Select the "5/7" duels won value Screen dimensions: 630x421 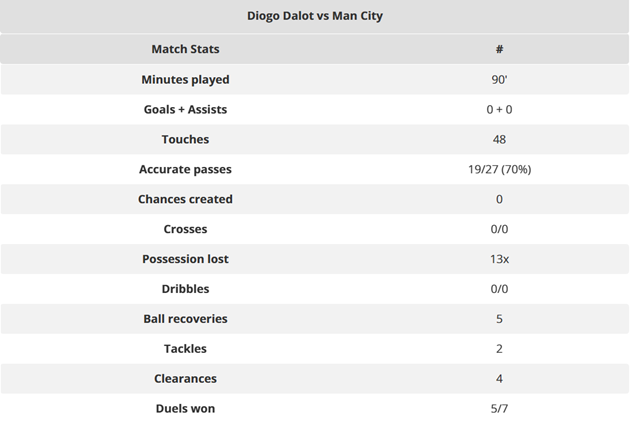(x=499, y=409)
